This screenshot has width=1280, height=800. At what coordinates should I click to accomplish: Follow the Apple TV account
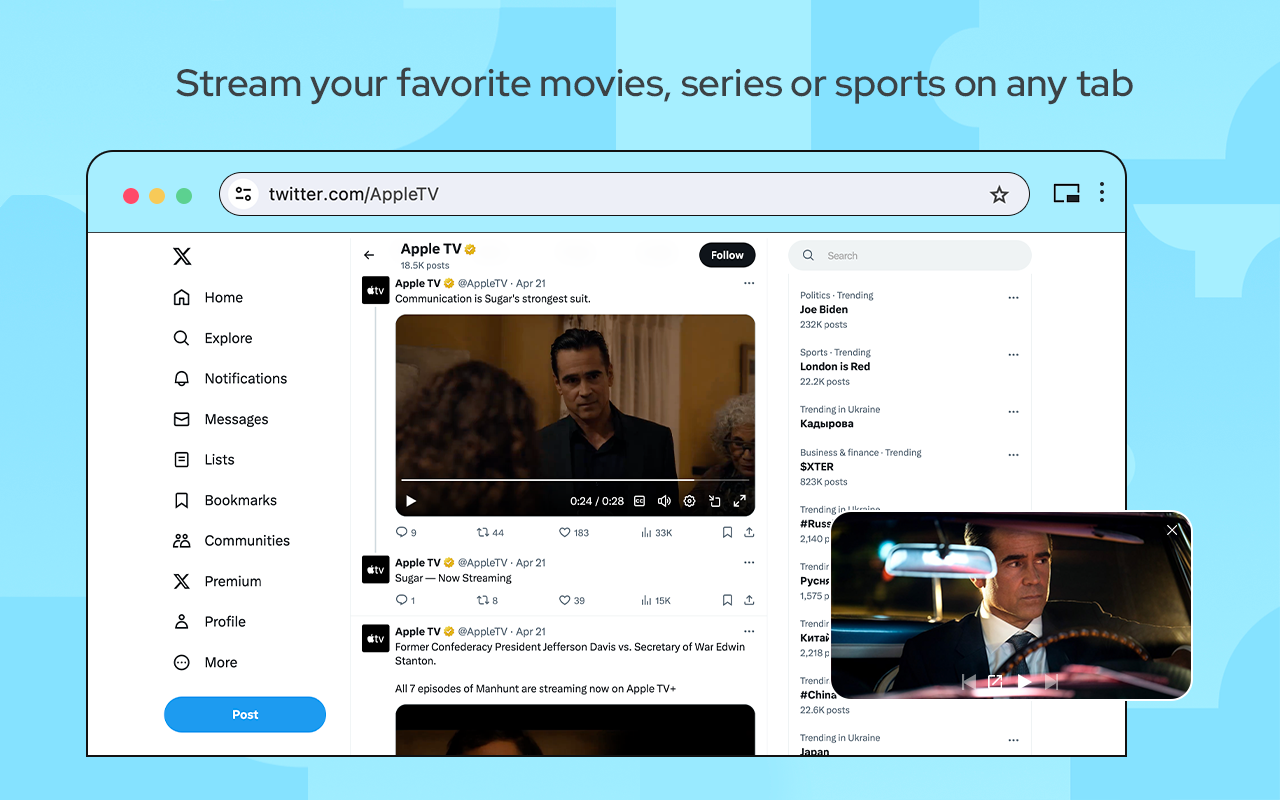coord(727,255)
